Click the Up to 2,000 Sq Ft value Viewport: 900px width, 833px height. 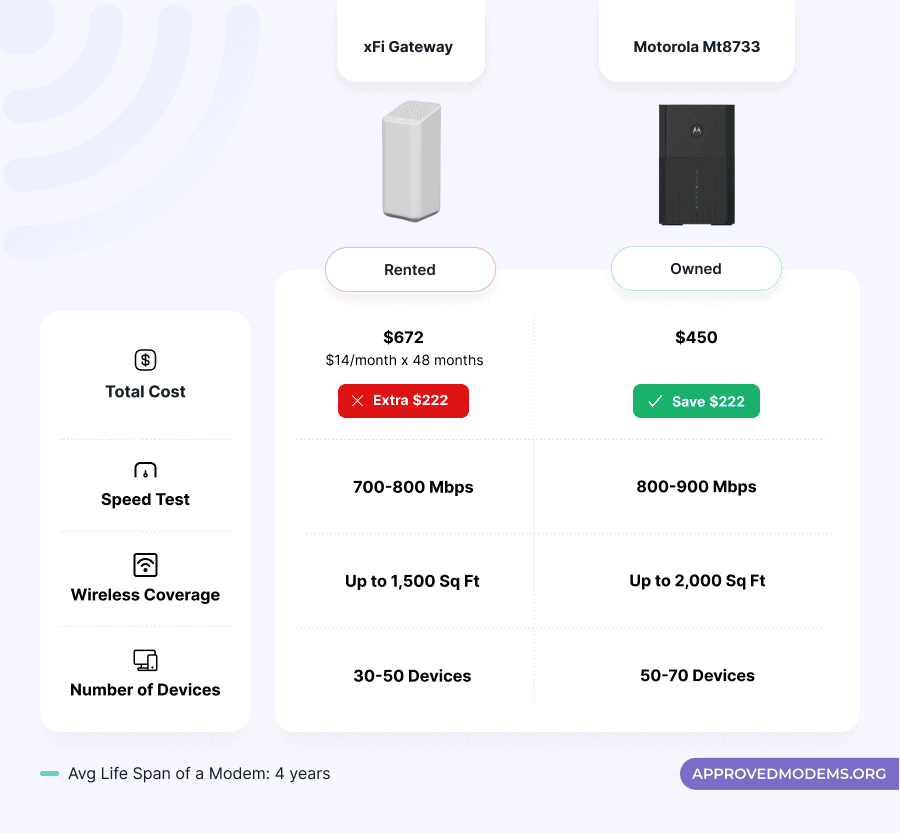click(x=697, y=581)
